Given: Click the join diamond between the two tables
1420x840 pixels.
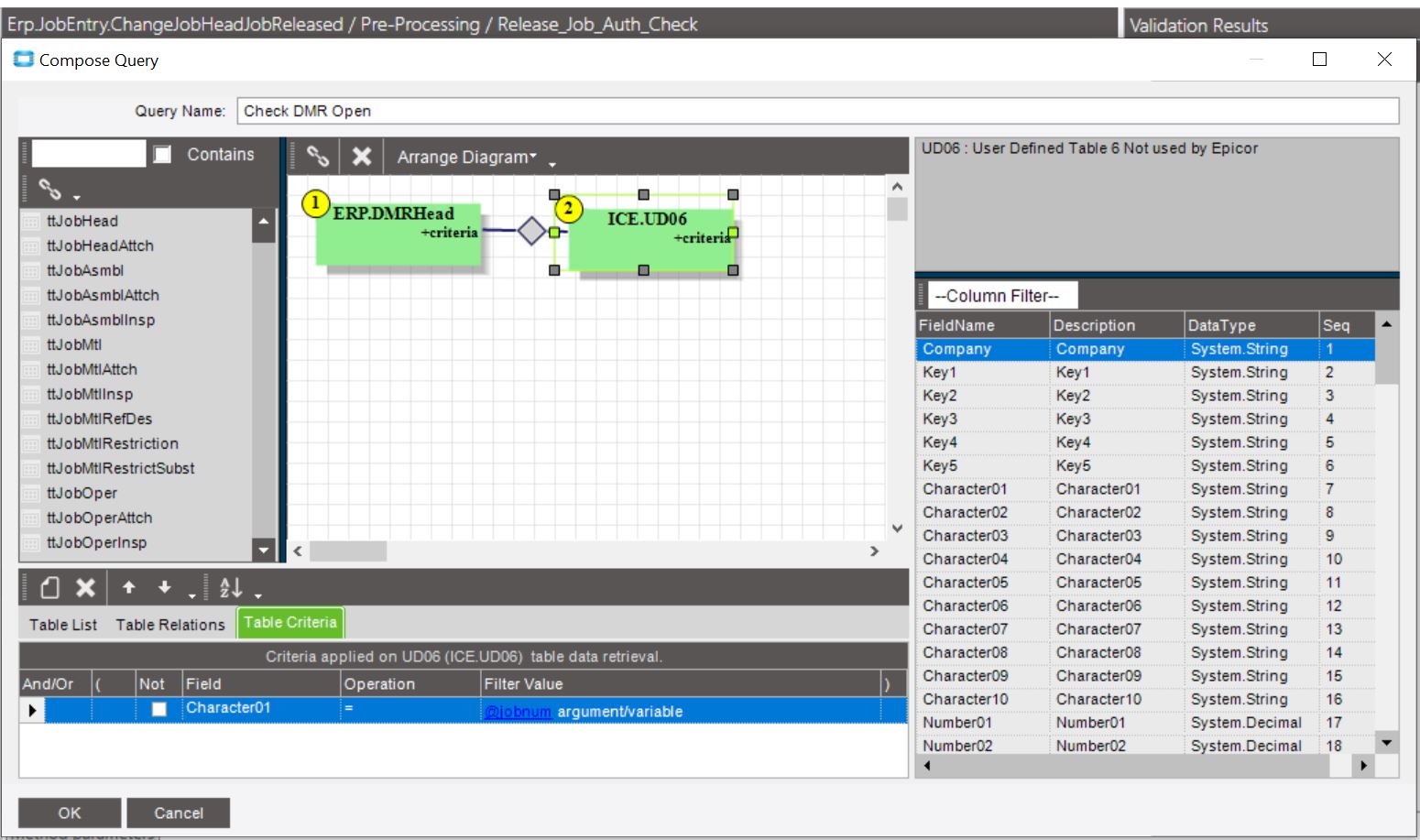Looking at the screenshot, I should click(531, 230).
